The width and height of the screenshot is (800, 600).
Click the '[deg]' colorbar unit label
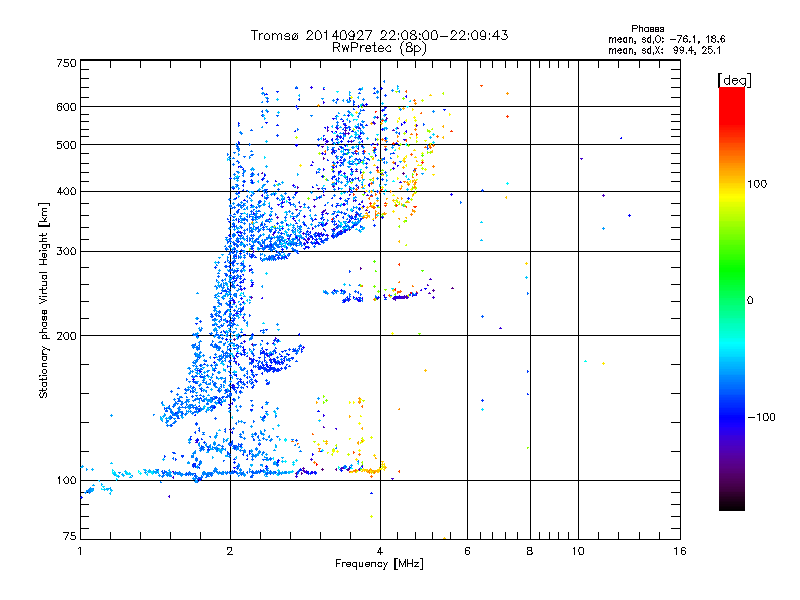pyautogui.click(x=734, y=80)
